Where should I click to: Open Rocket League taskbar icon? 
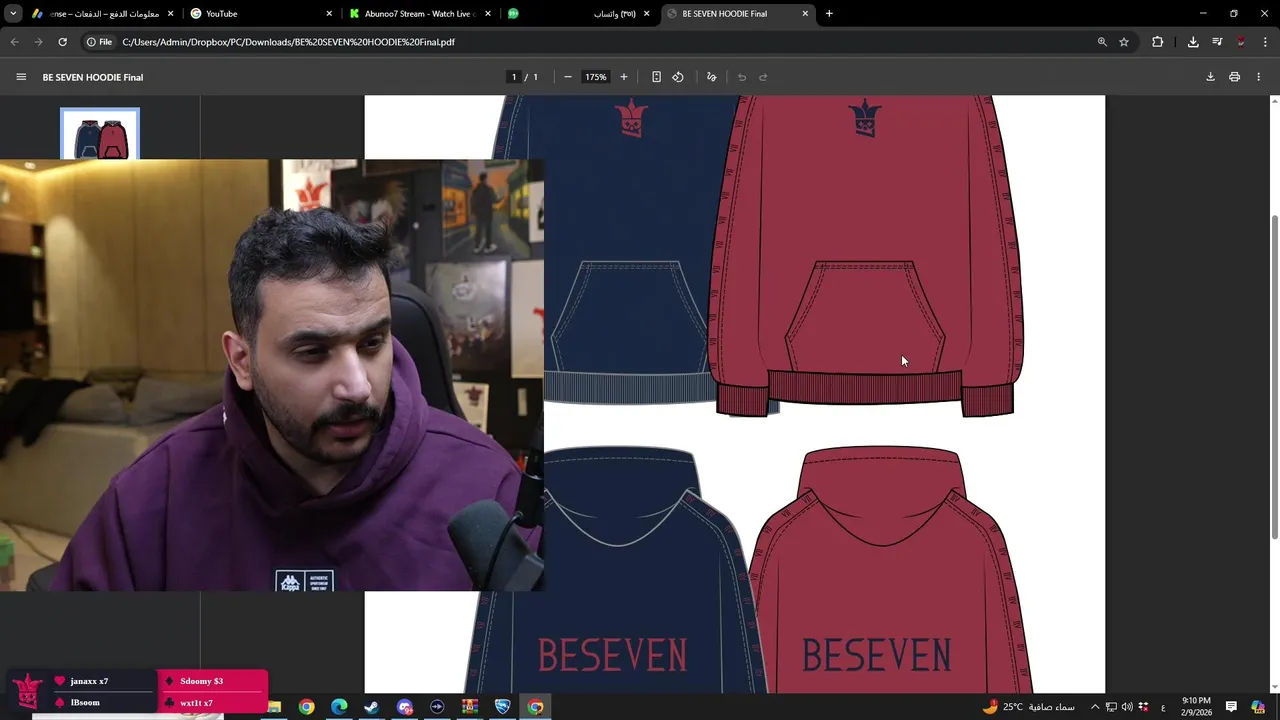click(503, 707)
